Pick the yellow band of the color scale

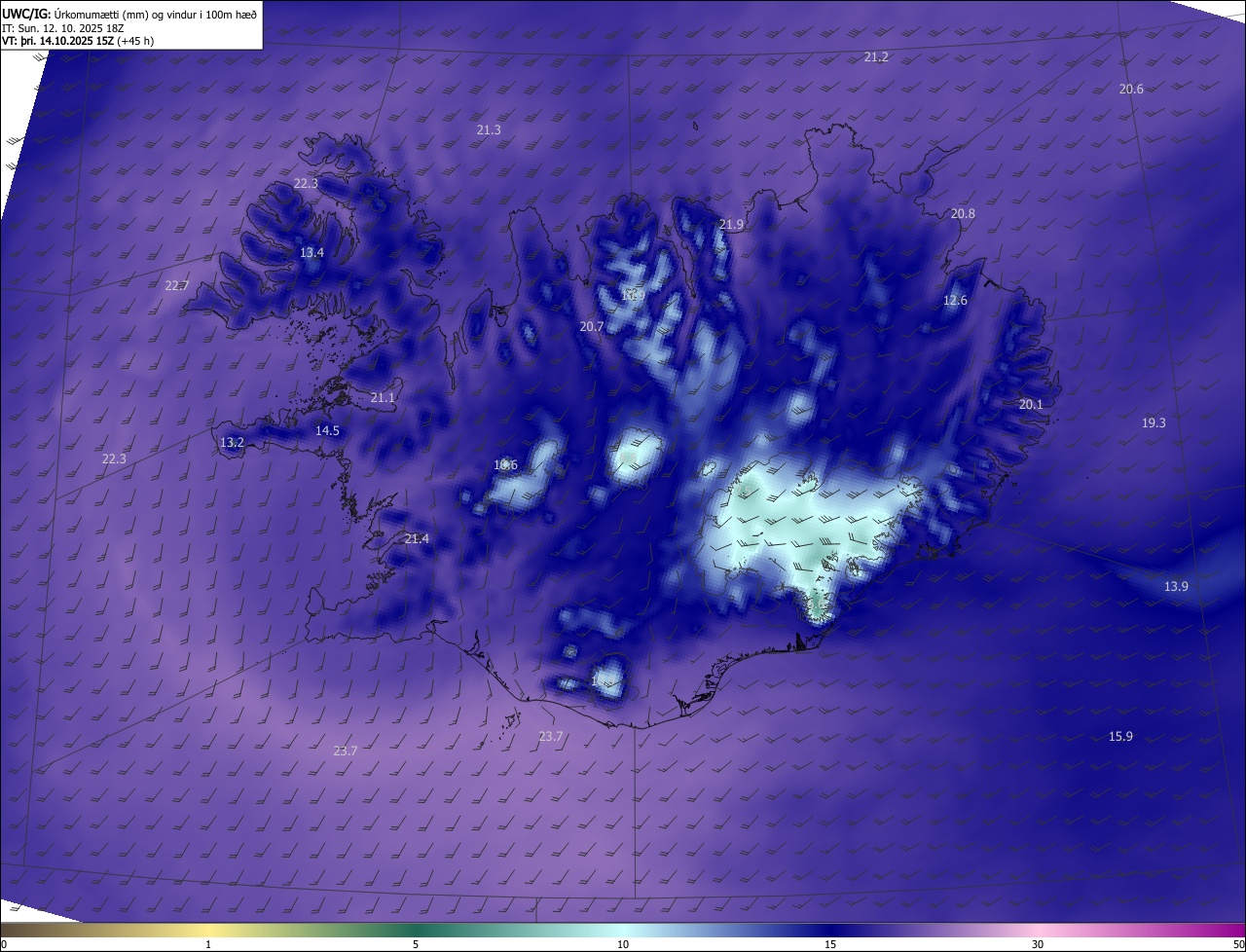(209, 930)
